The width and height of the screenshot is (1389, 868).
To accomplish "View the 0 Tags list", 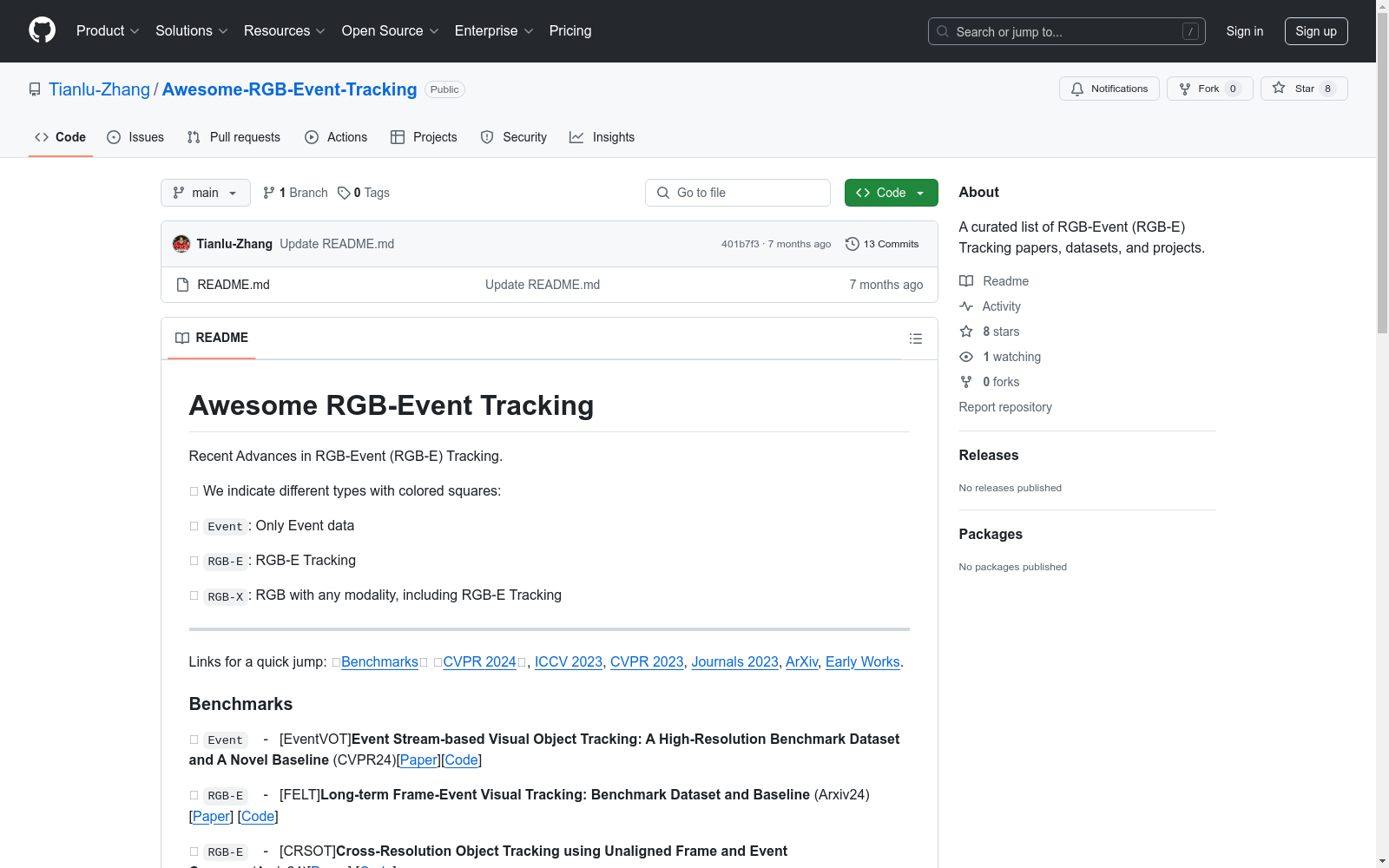I will coord(364,193).
